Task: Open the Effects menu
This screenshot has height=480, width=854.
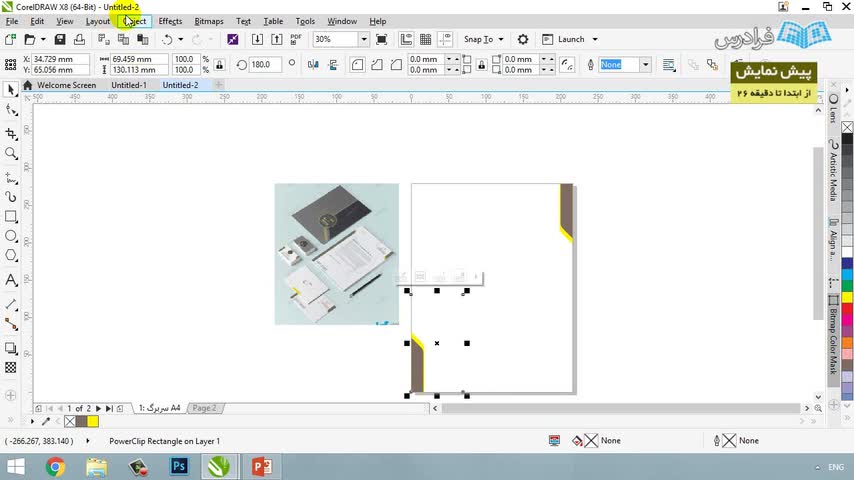Action: coord(170,21)
